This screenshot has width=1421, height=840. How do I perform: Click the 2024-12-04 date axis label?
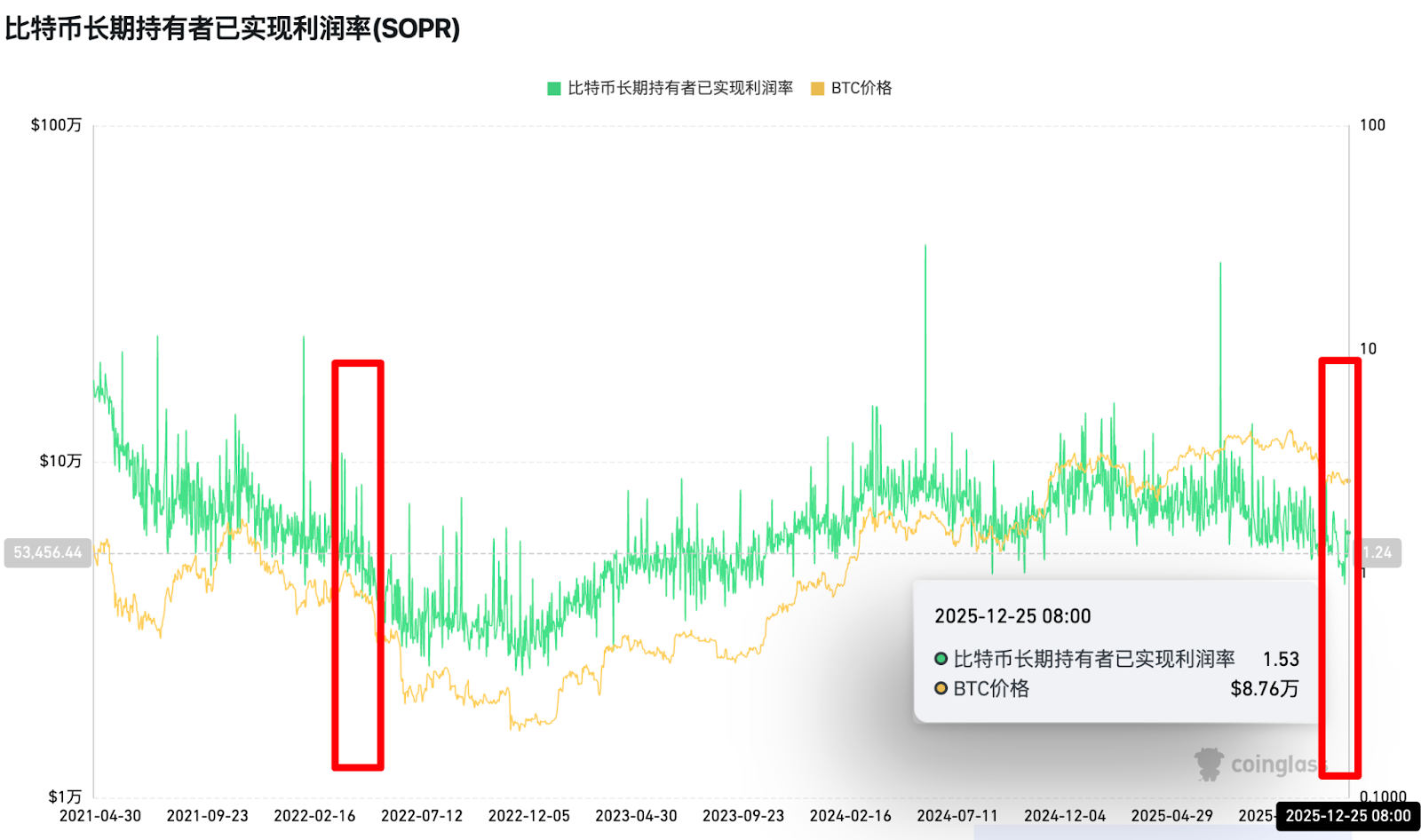[1065, 815]
